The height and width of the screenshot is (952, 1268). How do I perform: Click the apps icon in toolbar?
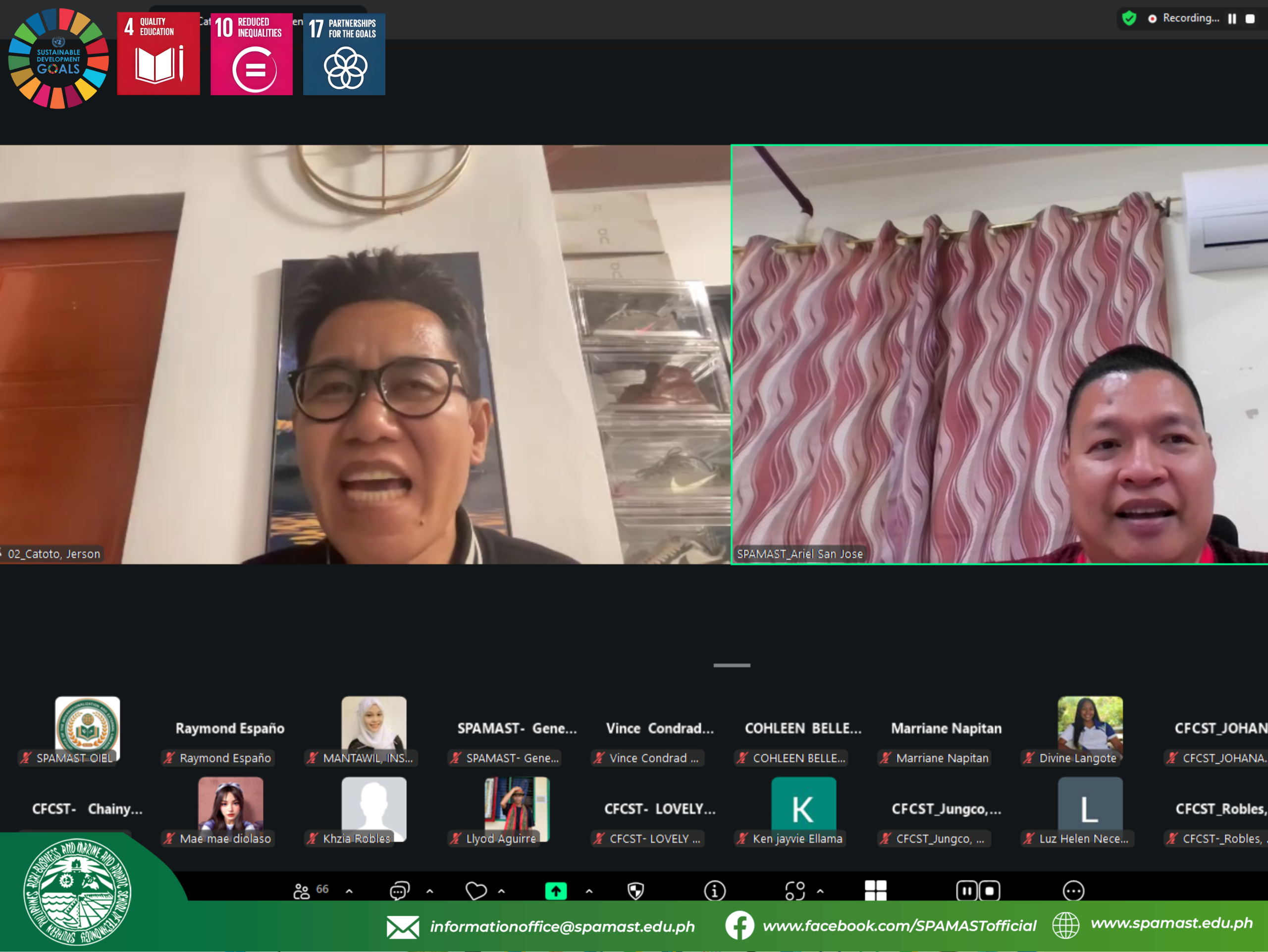pos(794,891)
